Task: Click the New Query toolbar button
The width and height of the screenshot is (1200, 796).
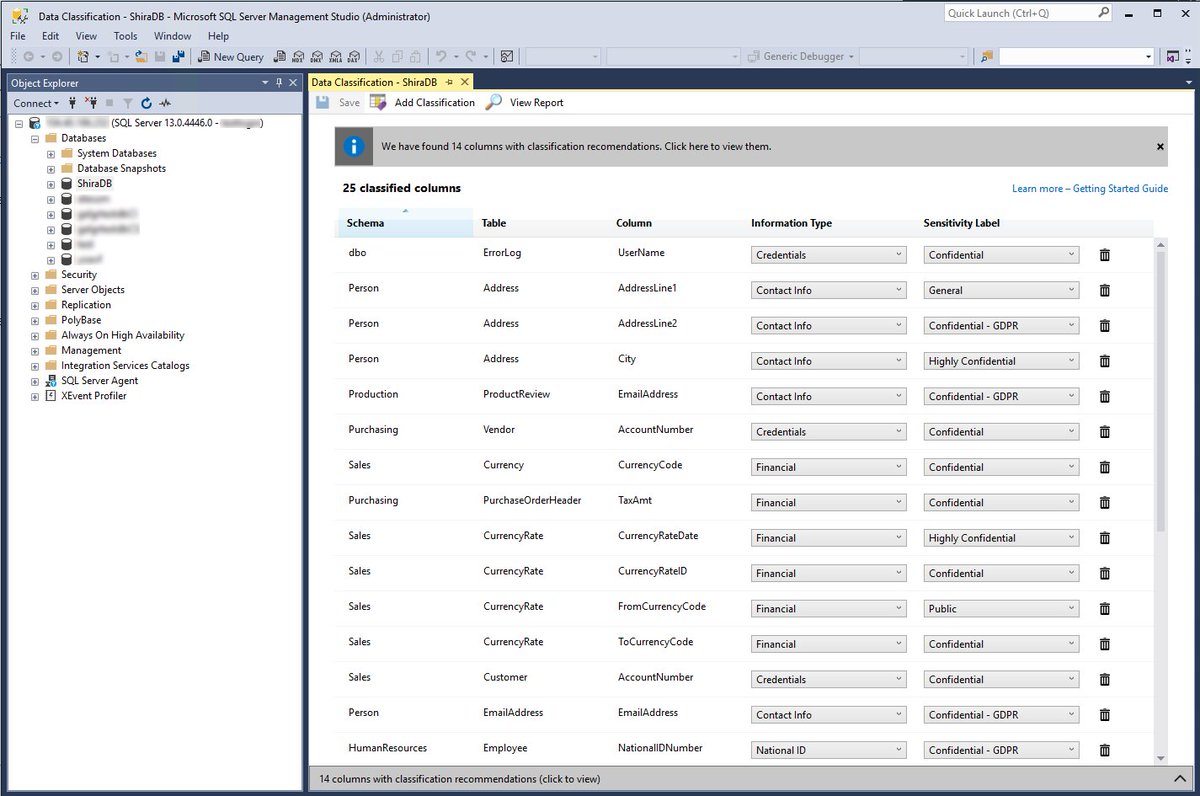Action: tap(231, 57)
